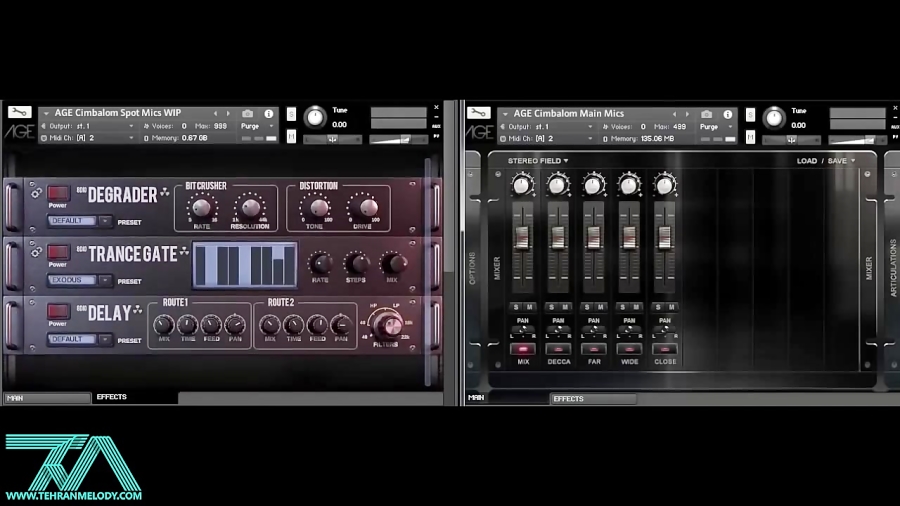
Task: Click camera snapshot icon in Spot Mics header
Action: tap(247, 114)
